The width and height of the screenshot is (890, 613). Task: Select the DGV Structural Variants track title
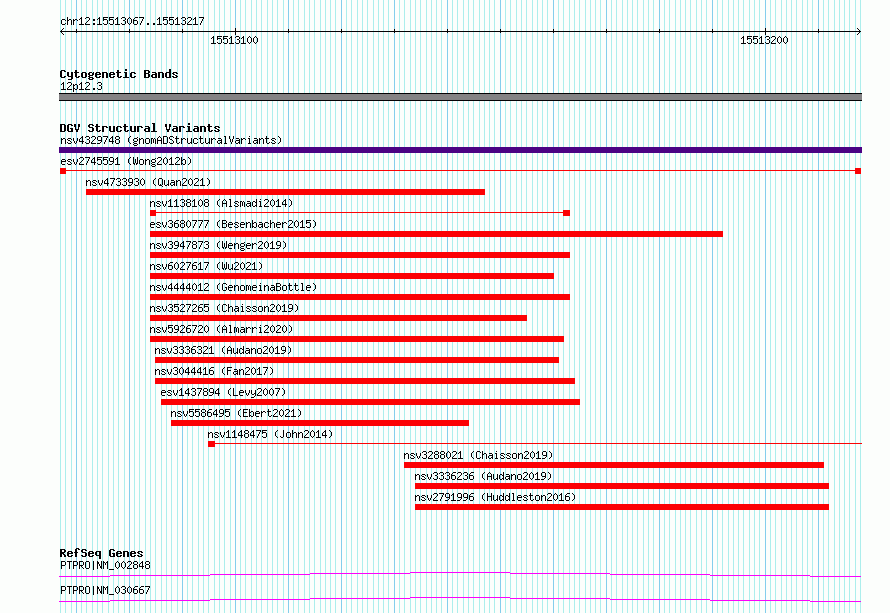tap(140, 128)
